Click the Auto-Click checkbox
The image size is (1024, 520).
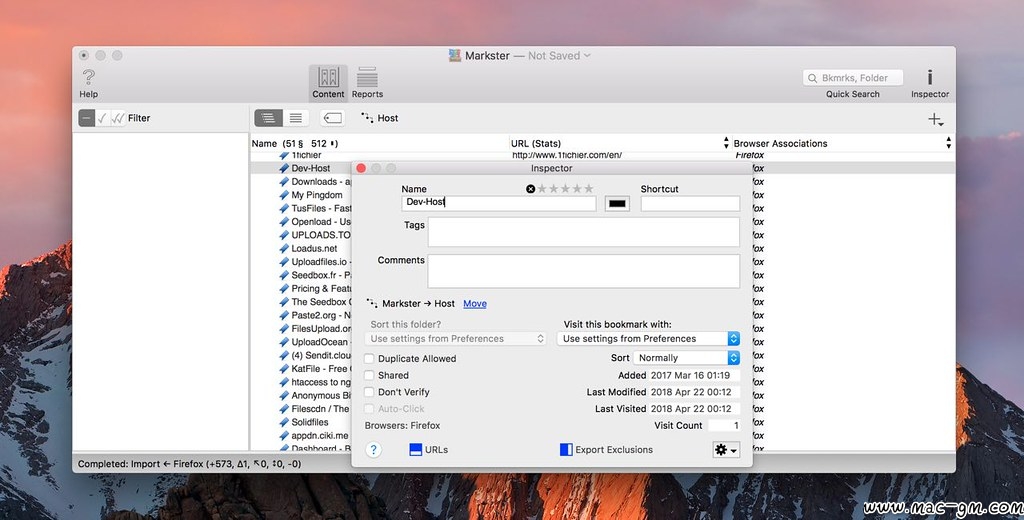coord(370,409)
